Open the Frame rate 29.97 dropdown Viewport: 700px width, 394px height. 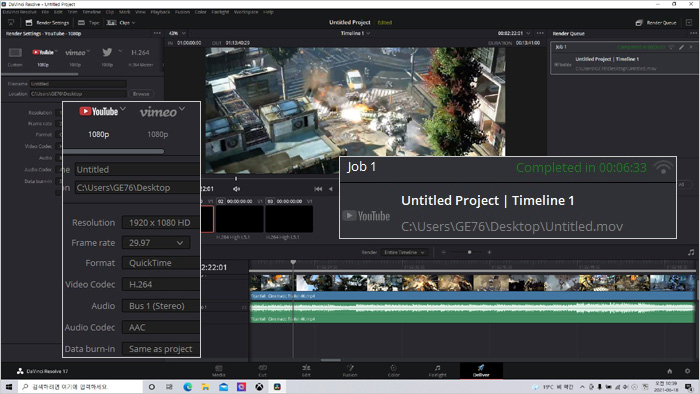[x=156, y=243]
